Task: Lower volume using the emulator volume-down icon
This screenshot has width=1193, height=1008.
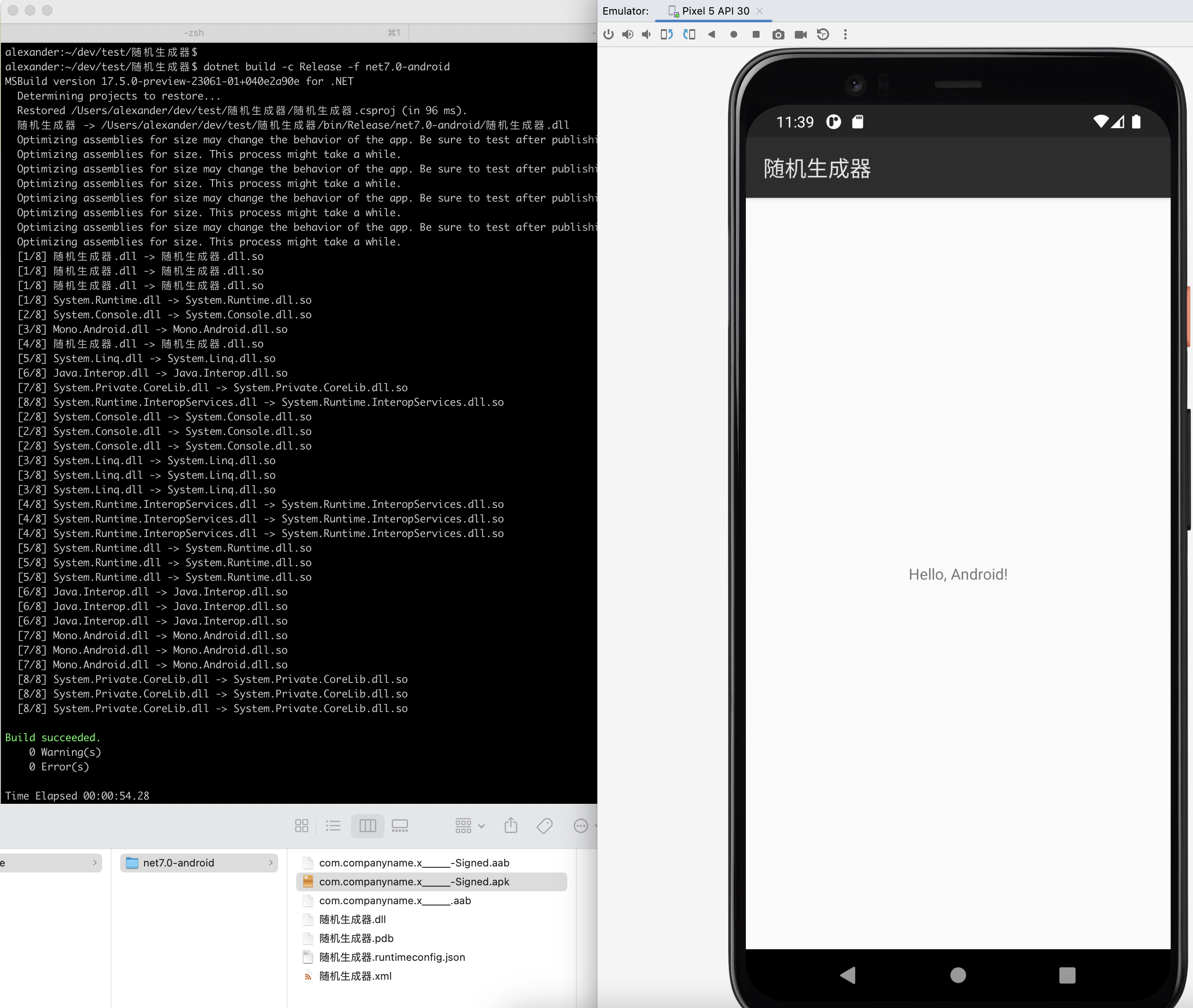Action: click(647, 34)
